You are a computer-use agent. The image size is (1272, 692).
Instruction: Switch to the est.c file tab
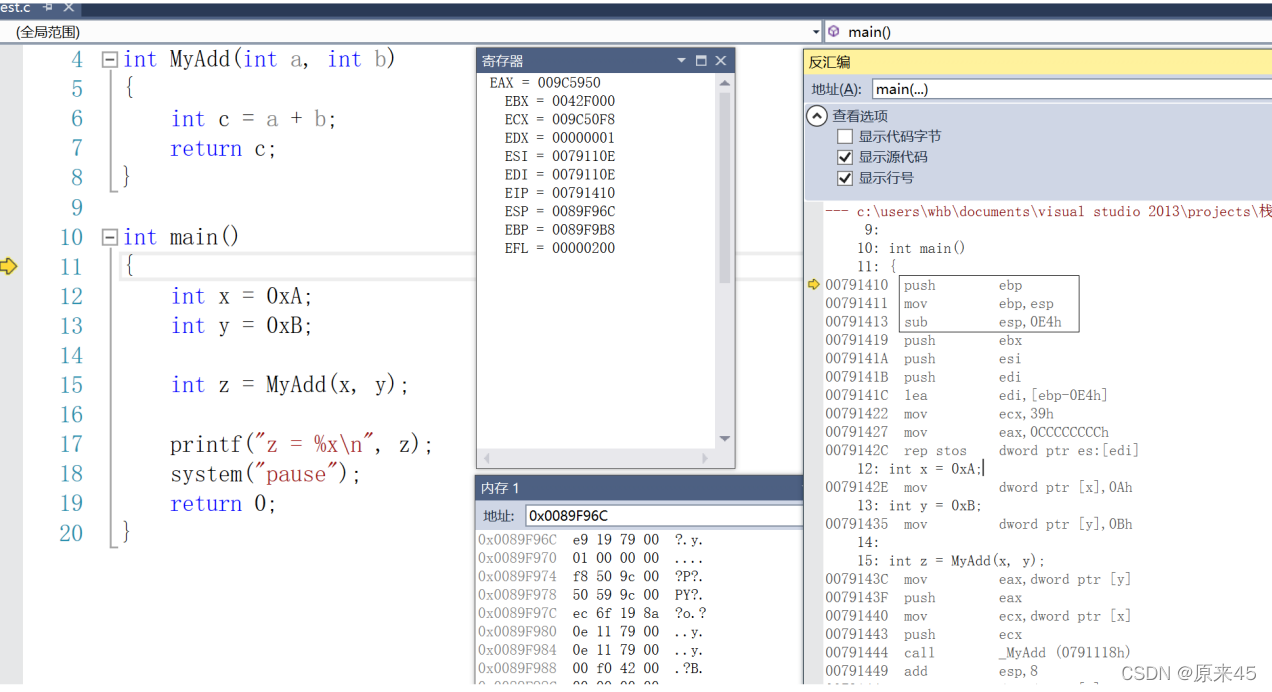click(x=16, y=7)
